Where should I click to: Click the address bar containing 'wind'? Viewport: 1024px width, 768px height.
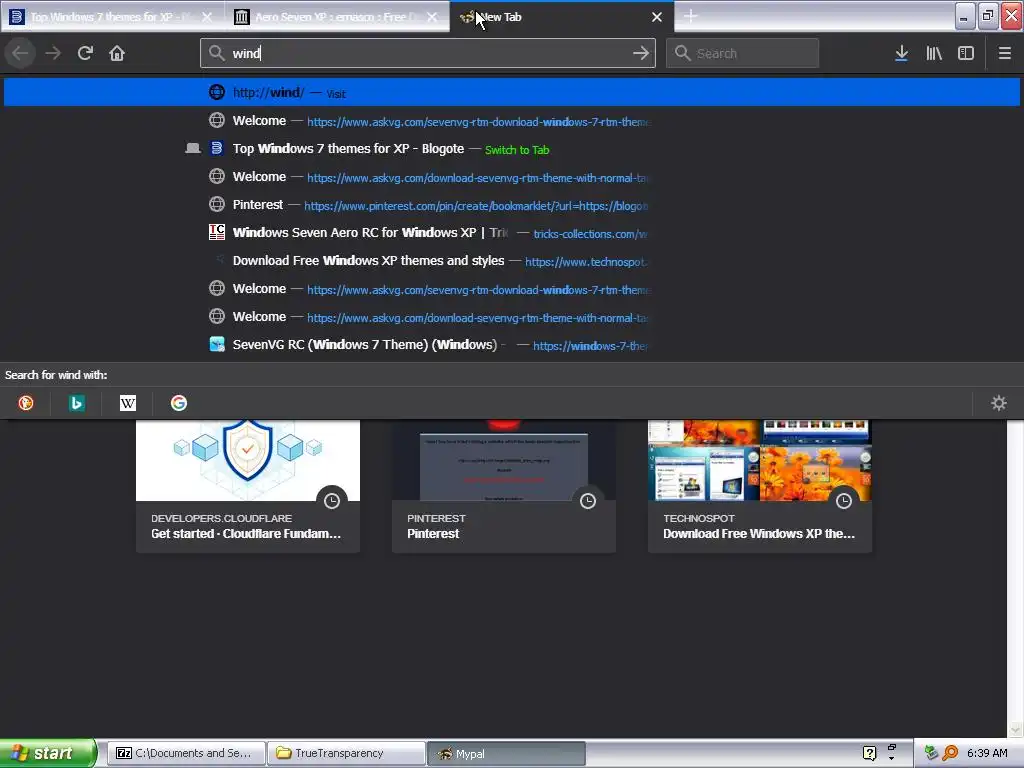coord(428,53)
